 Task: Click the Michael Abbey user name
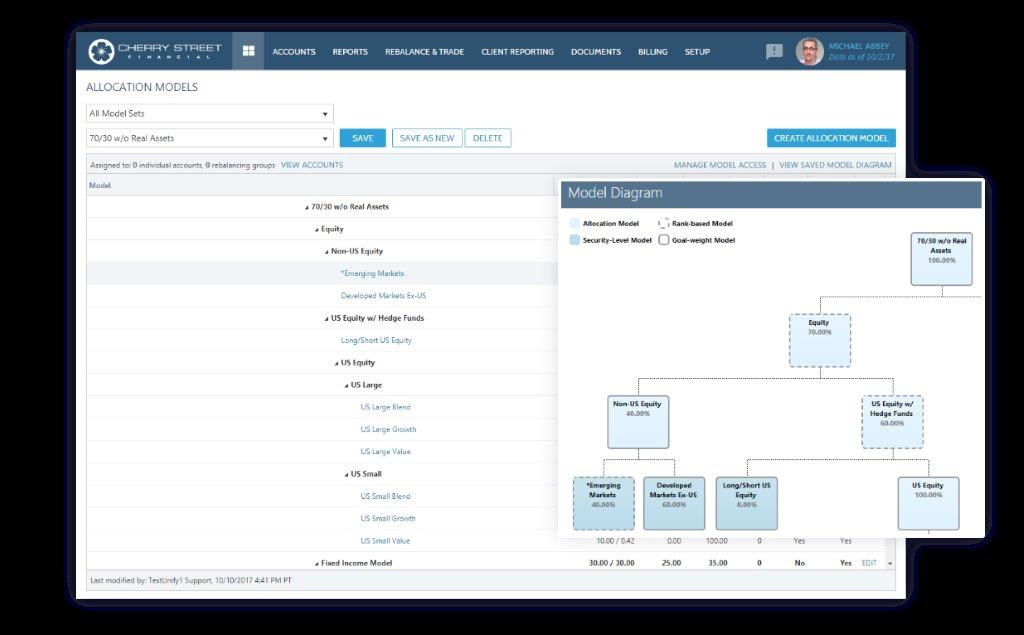coord(859,46)
